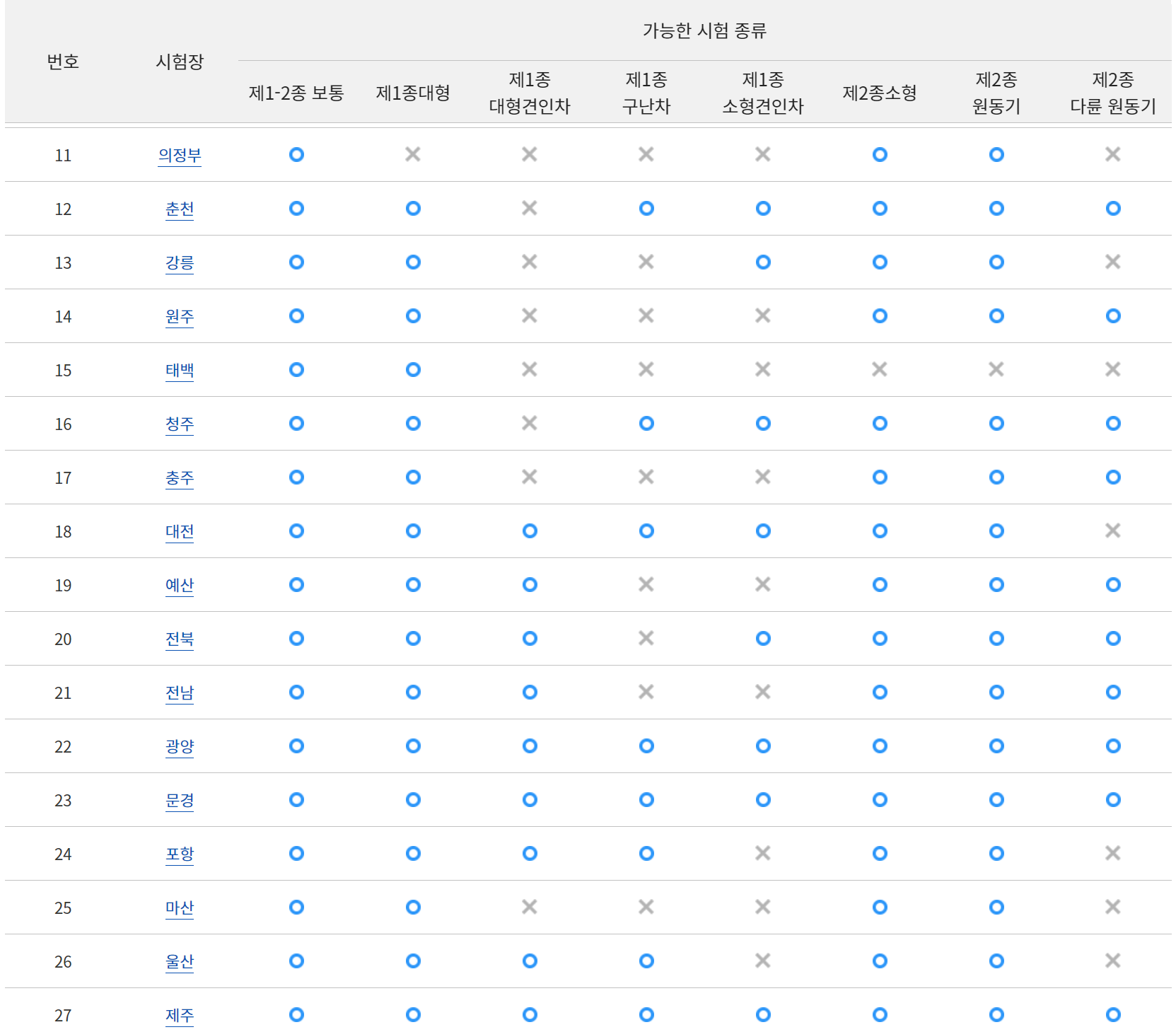Click the 제1종 구난차 O icon for 포항
1176x1032 pixels.
(x=646, y=854)
